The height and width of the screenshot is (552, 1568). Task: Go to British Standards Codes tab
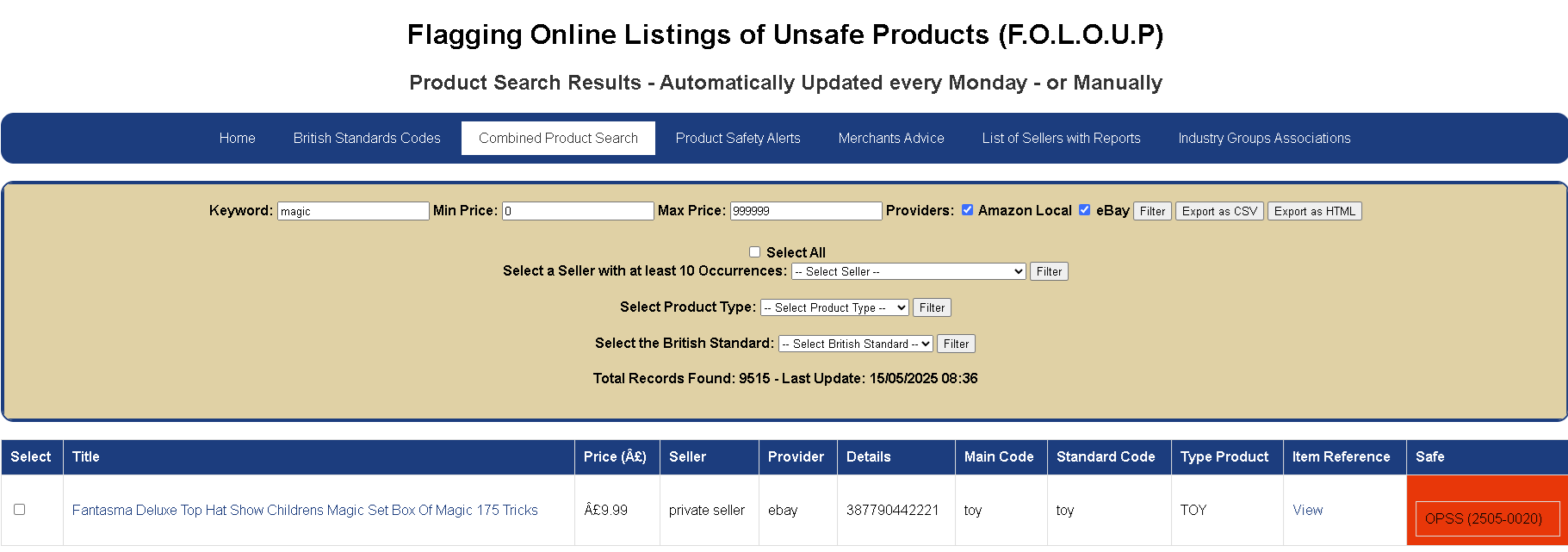tap(367, 138)
